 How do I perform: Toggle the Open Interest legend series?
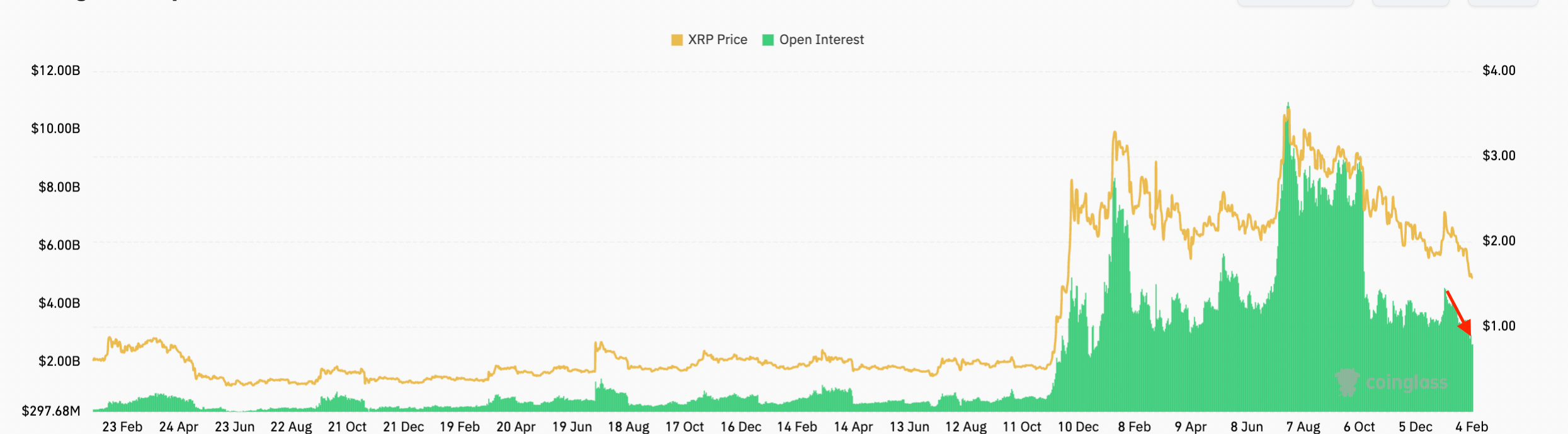click(x=821, y=40)
